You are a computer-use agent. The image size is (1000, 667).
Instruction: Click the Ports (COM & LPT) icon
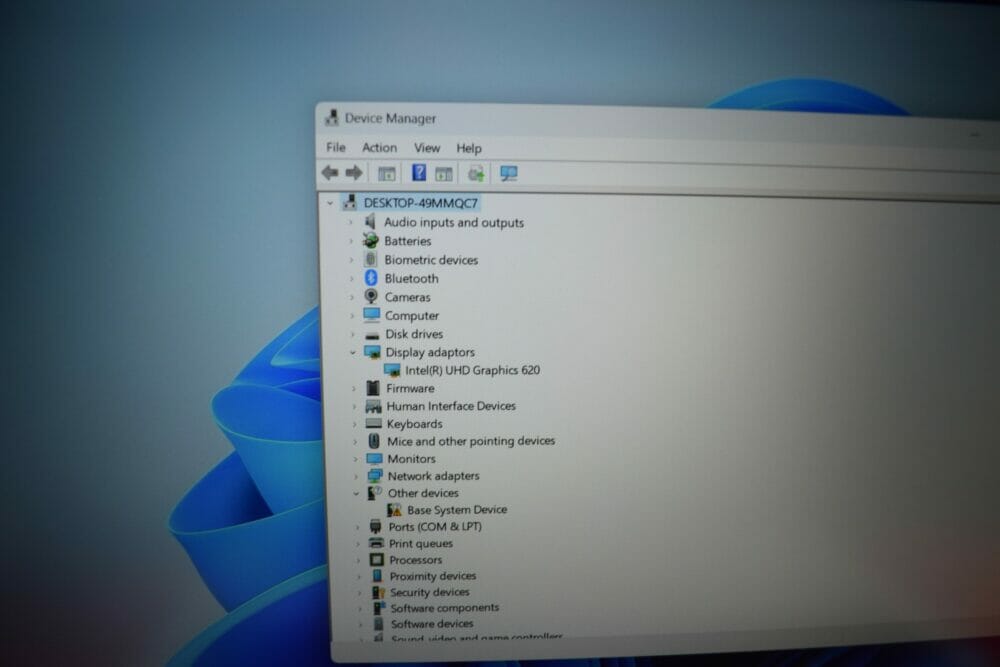coord(376,526)
